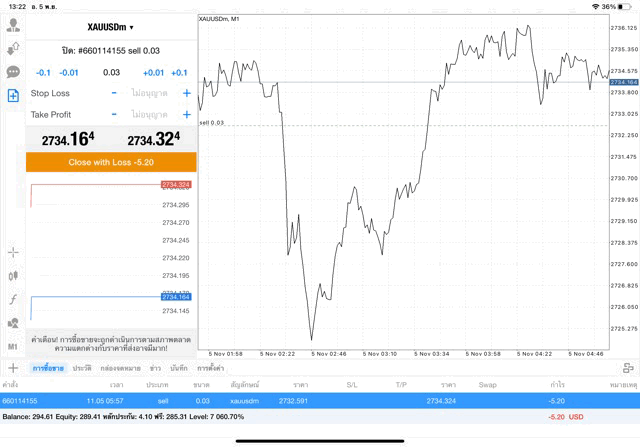The width and height of the screenshot is (640, 447).
Task: Decrease Take Profit with minus stepper
Action: [x=114, y=114]
